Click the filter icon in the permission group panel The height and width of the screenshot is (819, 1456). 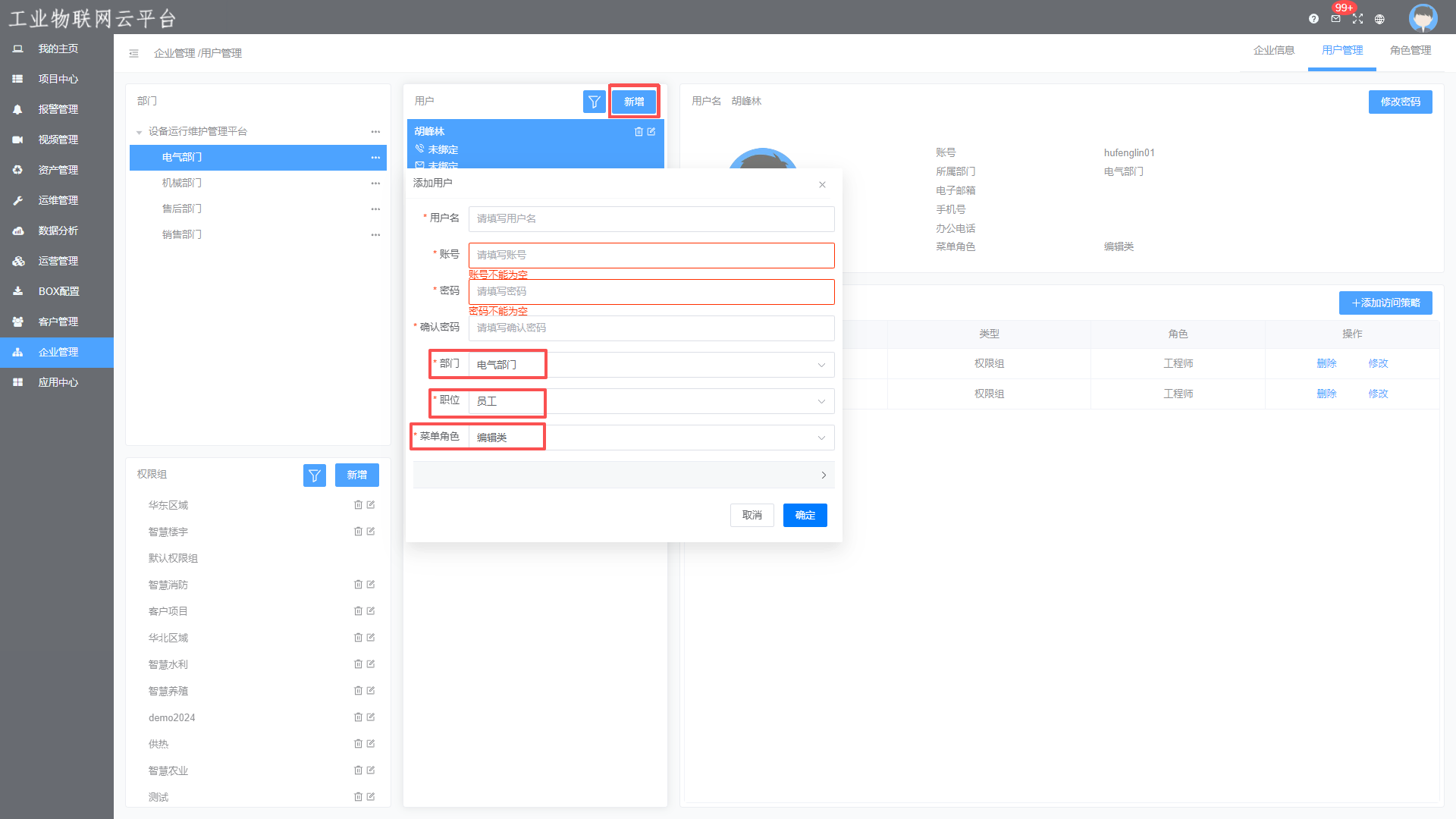(314, 475)
